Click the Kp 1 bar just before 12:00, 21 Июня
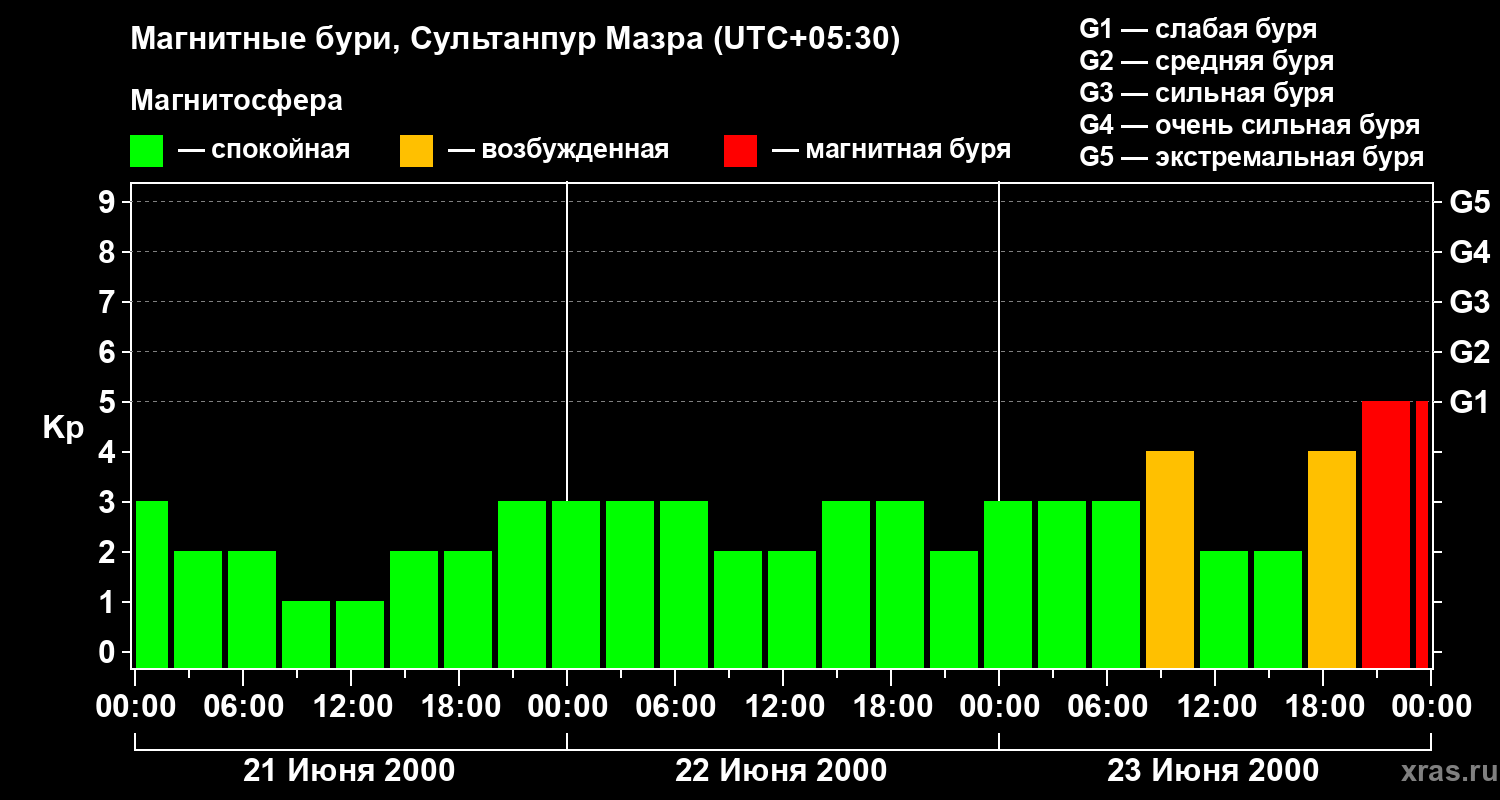1500x800 pixels. pos(306,634)
